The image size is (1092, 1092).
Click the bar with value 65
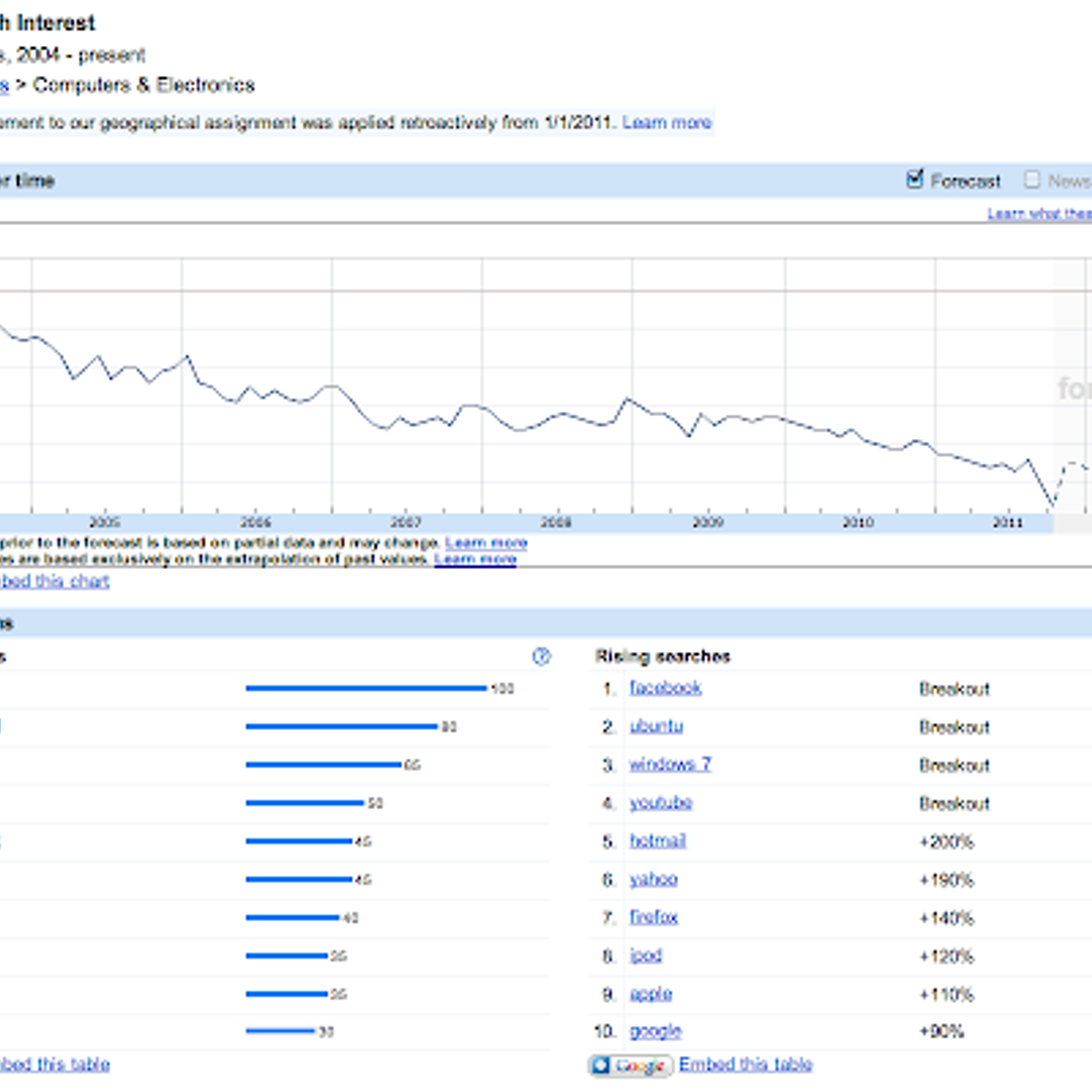324,765
